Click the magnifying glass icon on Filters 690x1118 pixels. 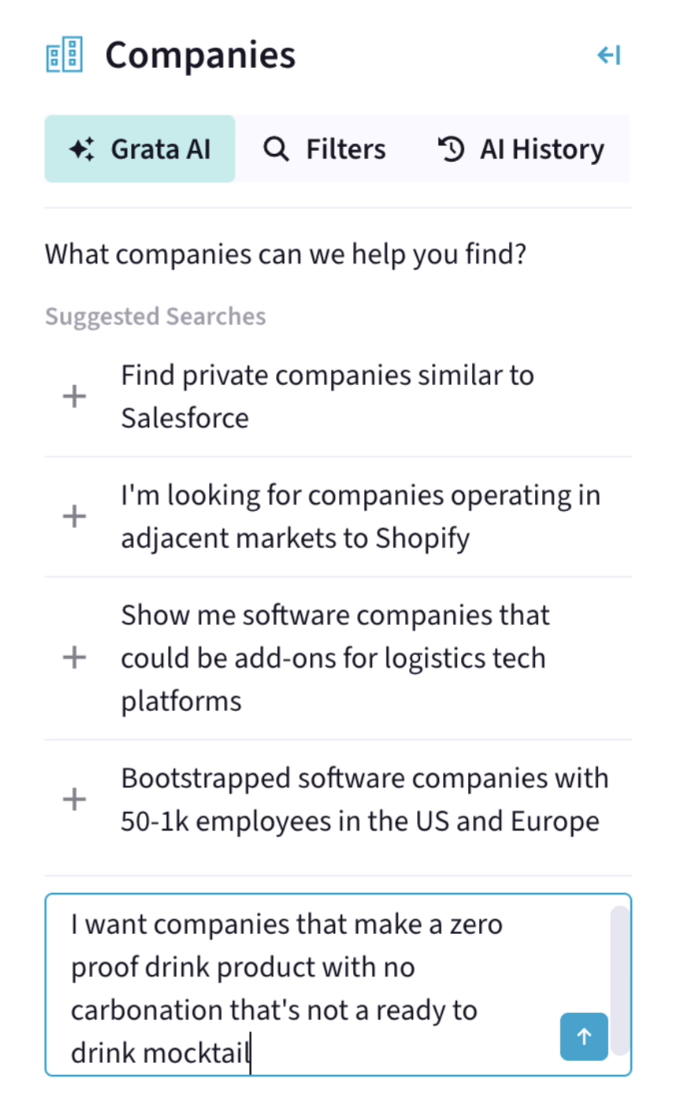point(275,148)
